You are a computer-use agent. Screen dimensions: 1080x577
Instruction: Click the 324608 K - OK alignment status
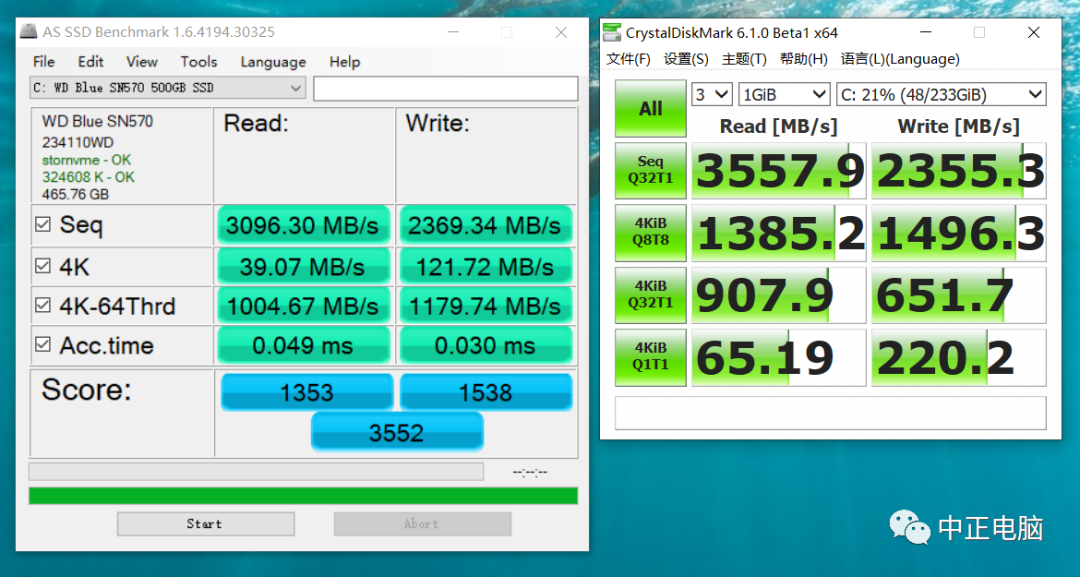(88, 177)
